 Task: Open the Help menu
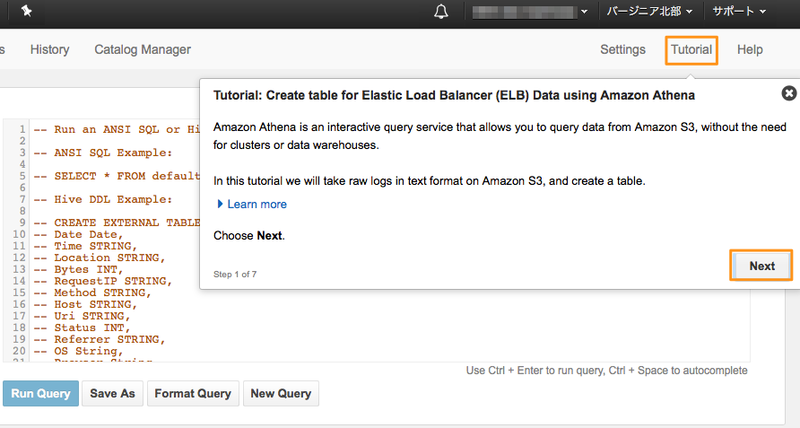point(749,49)
